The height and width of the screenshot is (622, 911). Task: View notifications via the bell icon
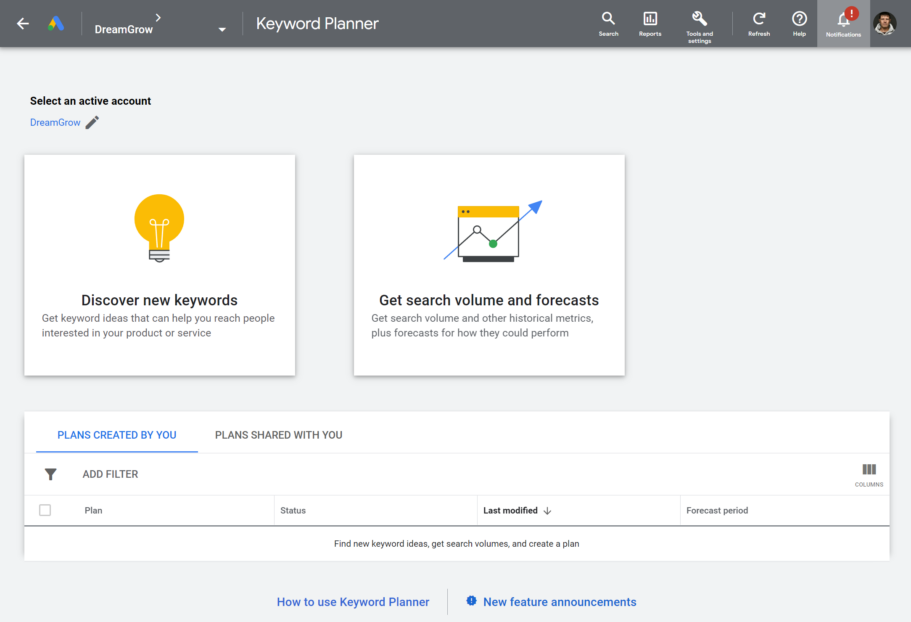pyautogui.click(x=841, y=23)
